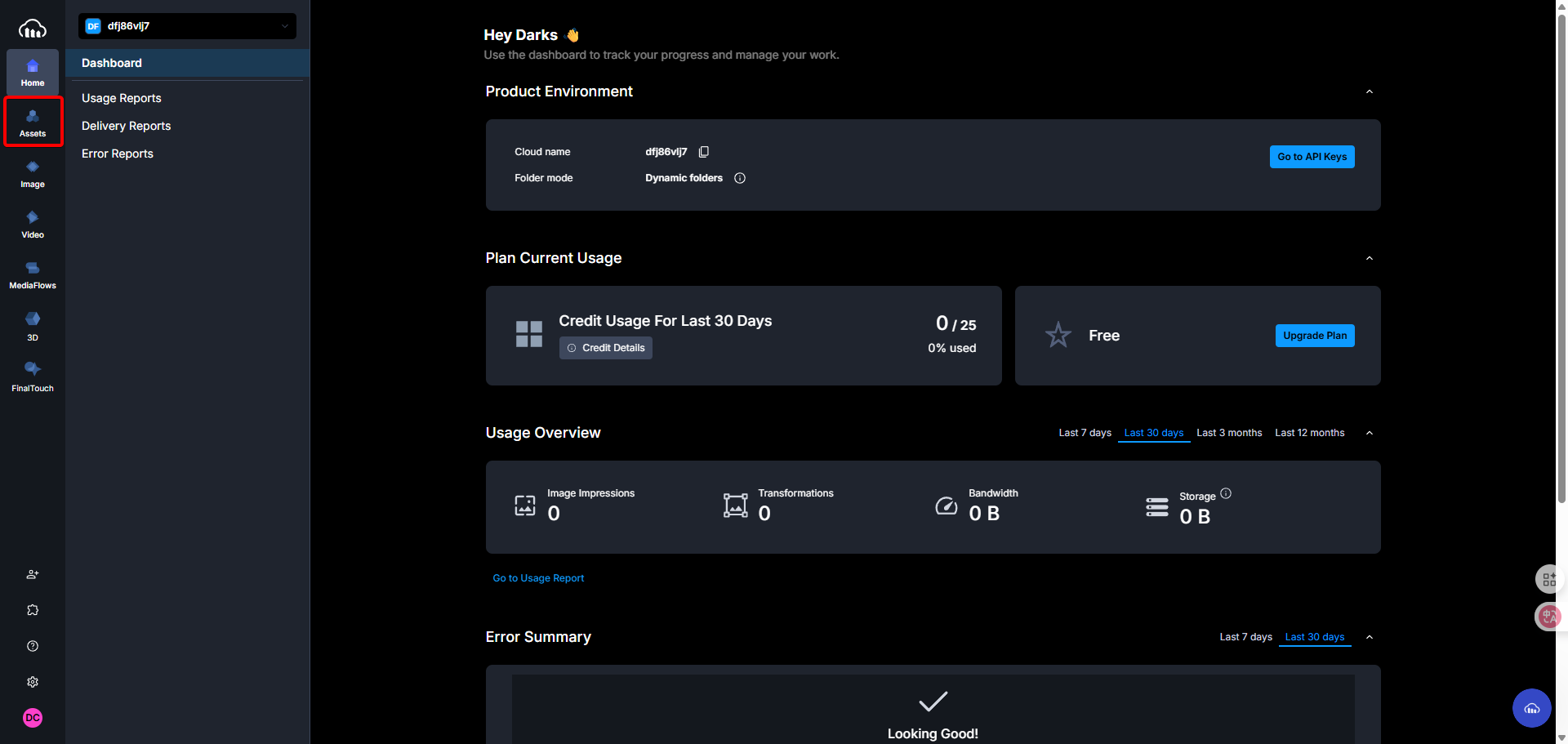Open the settings gear icon

33,682
